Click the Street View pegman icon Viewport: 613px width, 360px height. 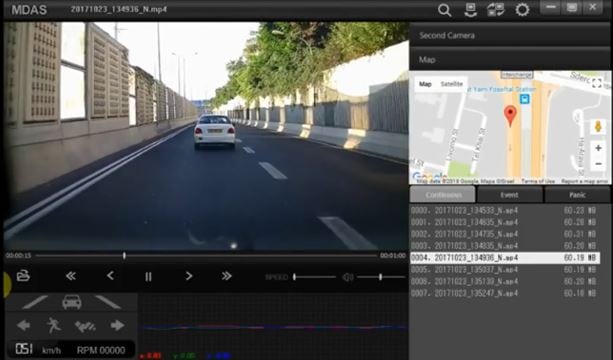click(598, 127)
